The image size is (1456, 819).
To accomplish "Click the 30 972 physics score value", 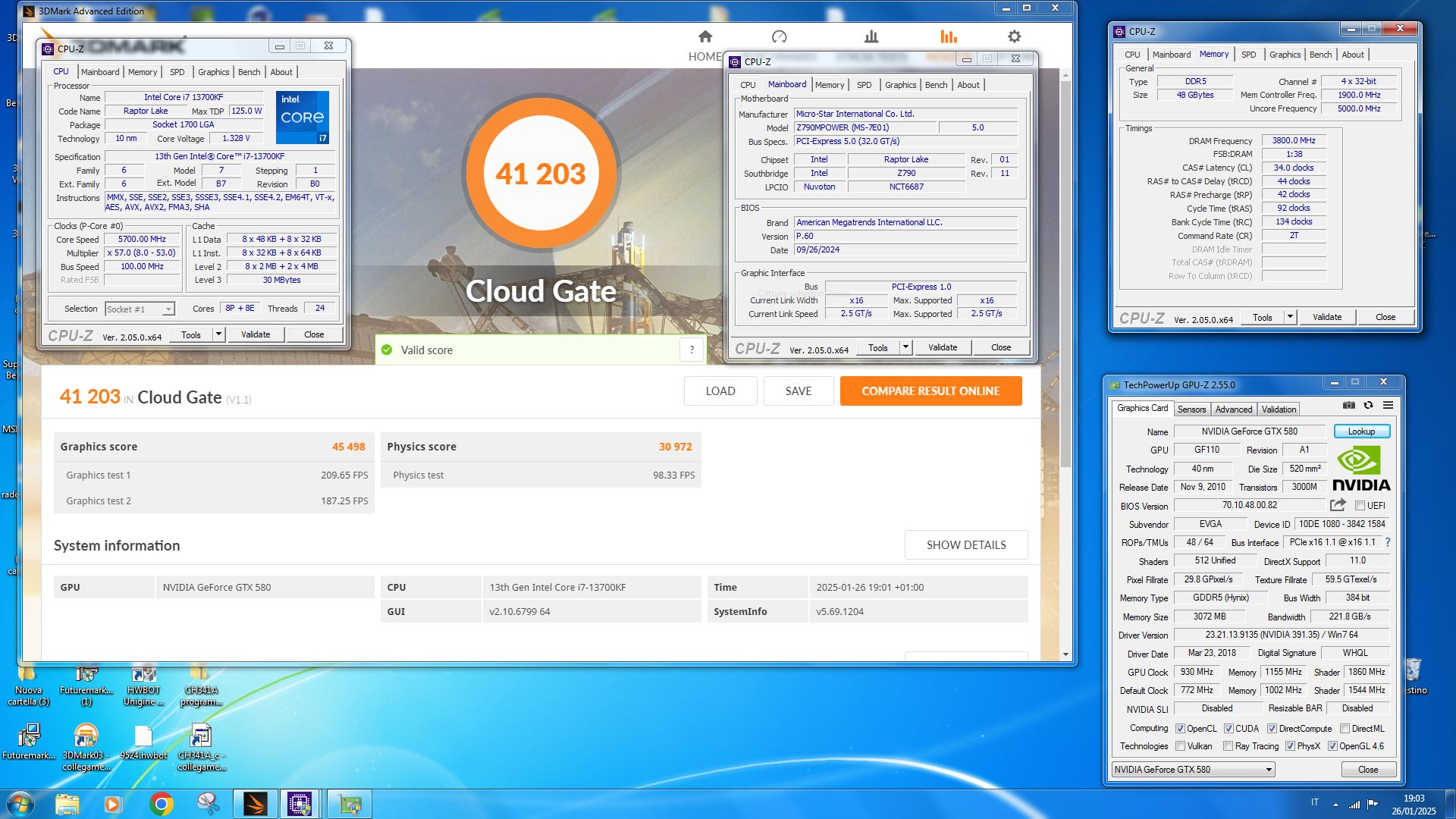I will tap(675, 447).
